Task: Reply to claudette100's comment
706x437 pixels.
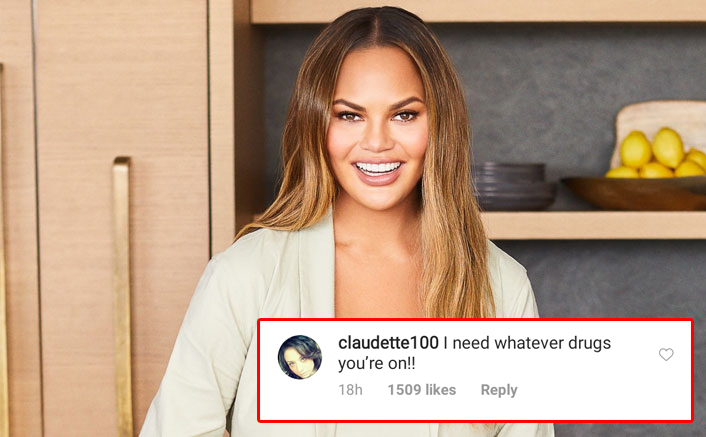Action: [x=499, y=390]
